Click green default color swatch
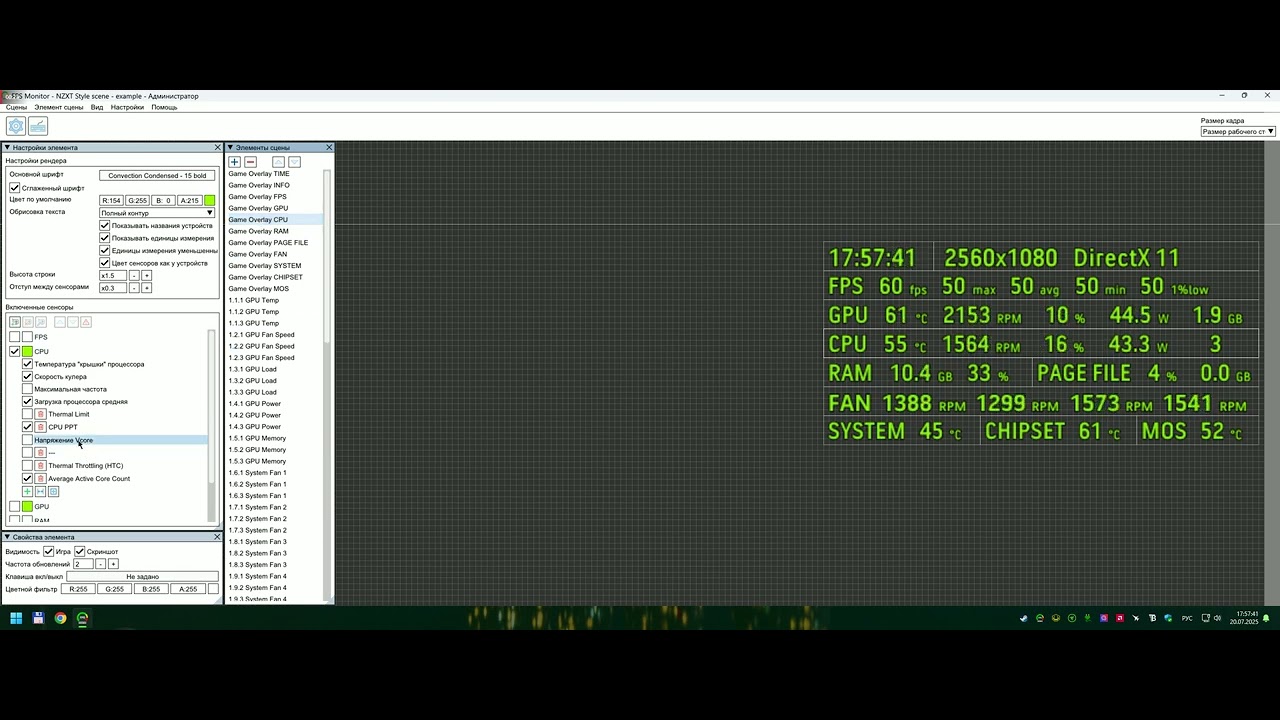 tap(210, 201)
